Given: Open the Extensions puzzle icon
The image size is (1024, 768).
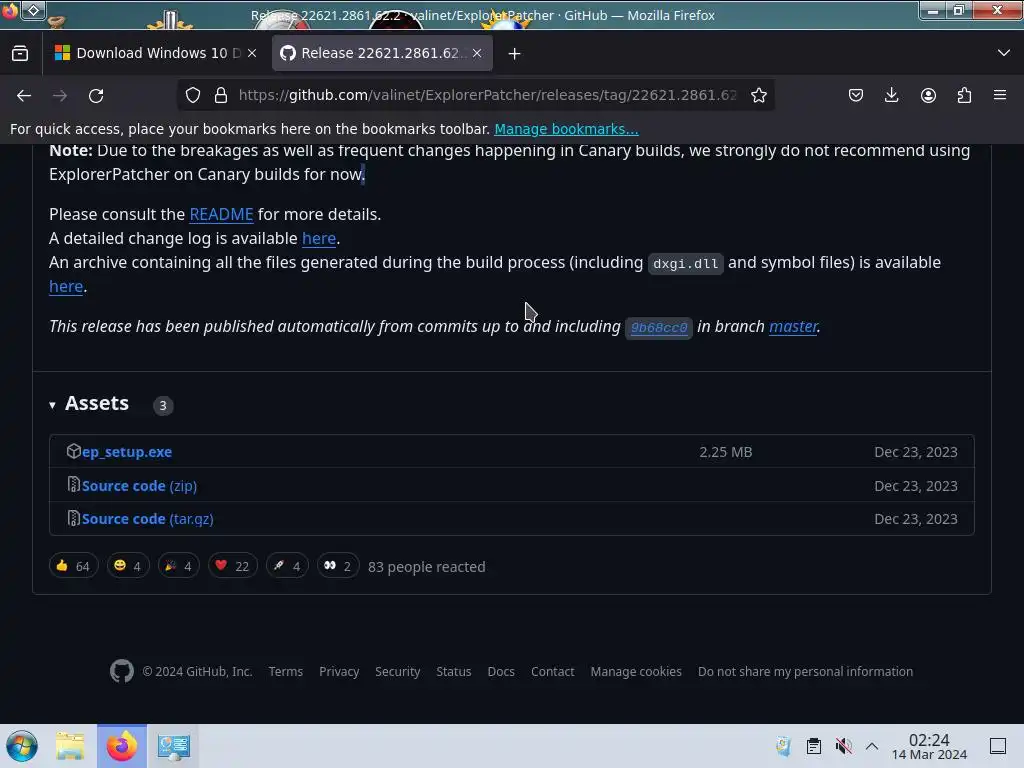Looking at the screenshot, I should click(964, 95).
